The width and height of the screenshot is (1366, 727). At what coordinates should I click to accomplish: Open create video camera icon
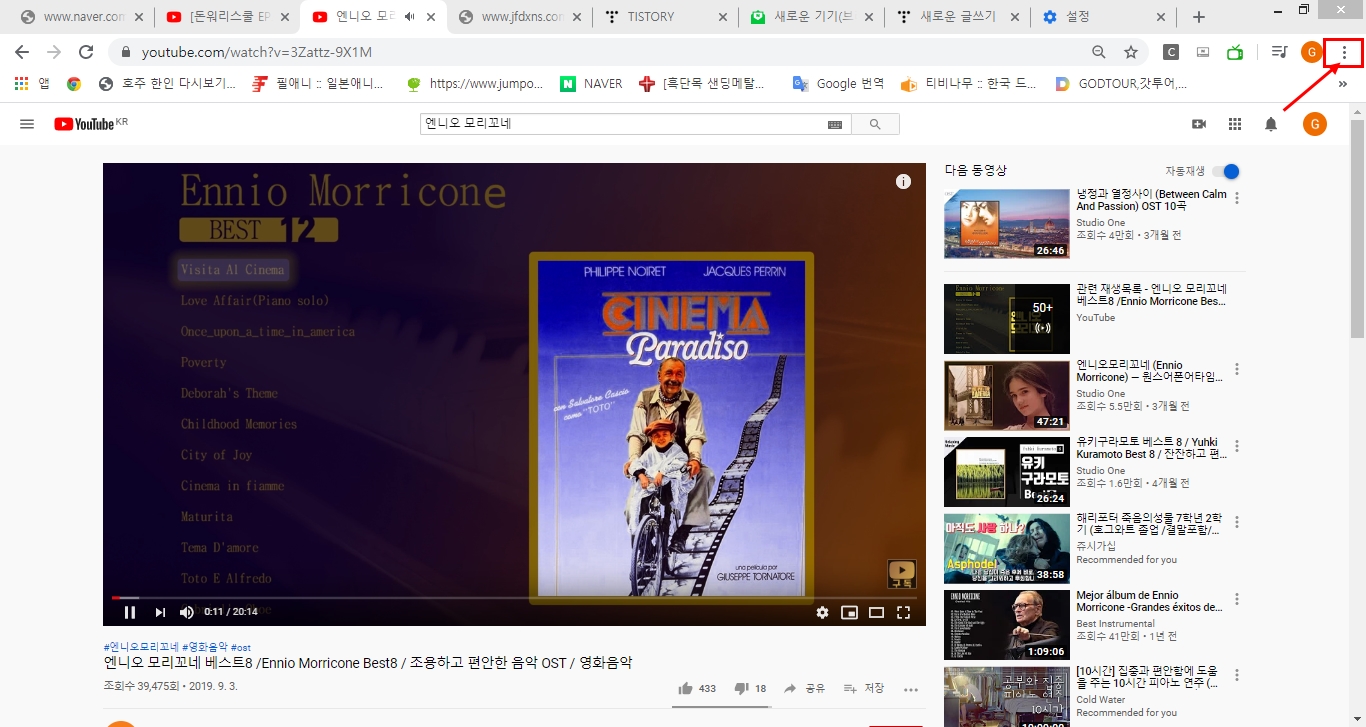[1199, 124]
